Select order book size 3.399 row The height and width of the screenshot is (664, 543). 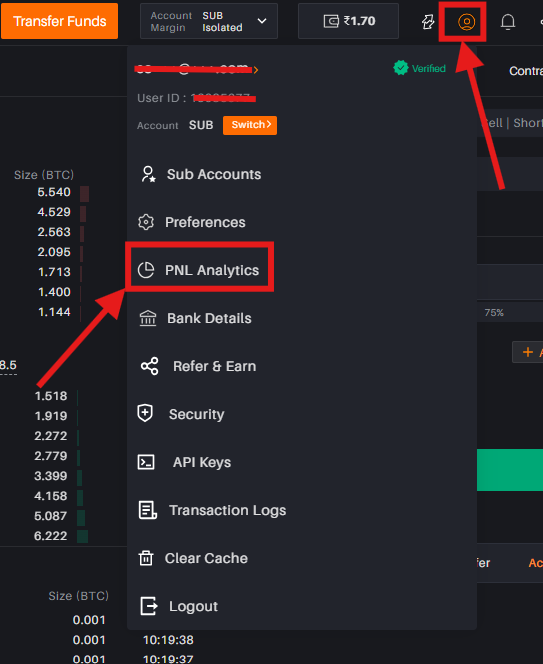[x=51, y=476]
